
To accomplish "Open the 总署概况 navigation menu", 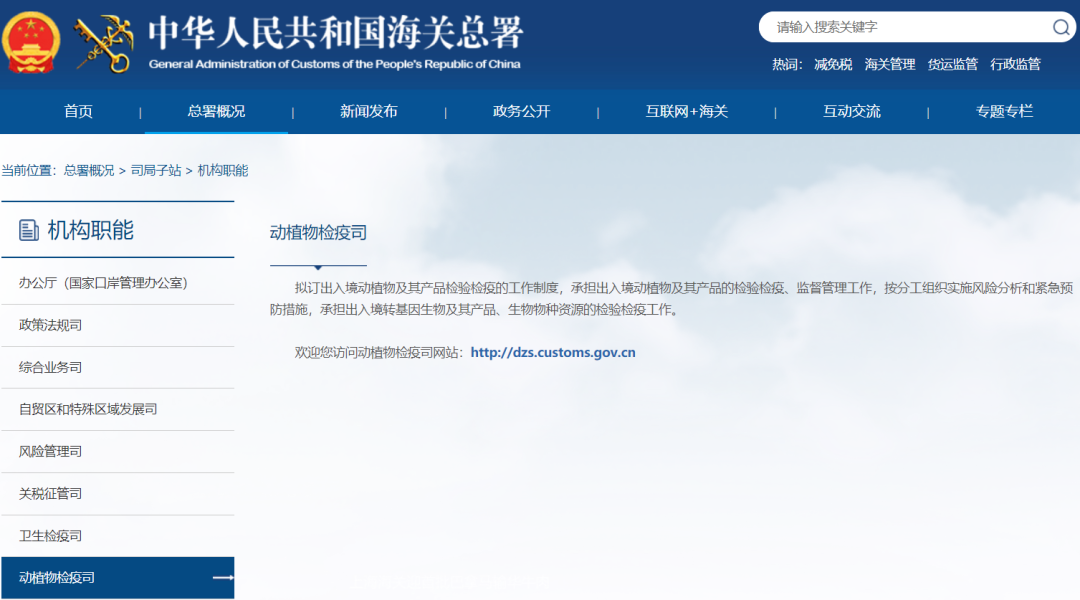I will [216, 112].
